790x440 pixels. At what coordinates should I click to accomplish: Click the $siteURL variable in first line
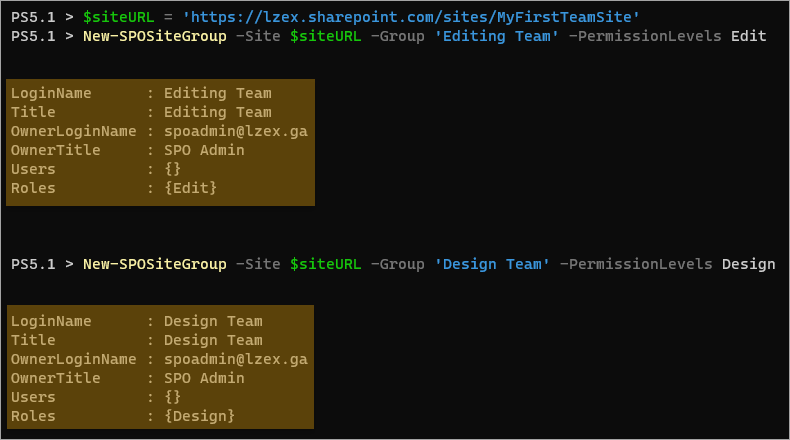click(x=118, y=18)
